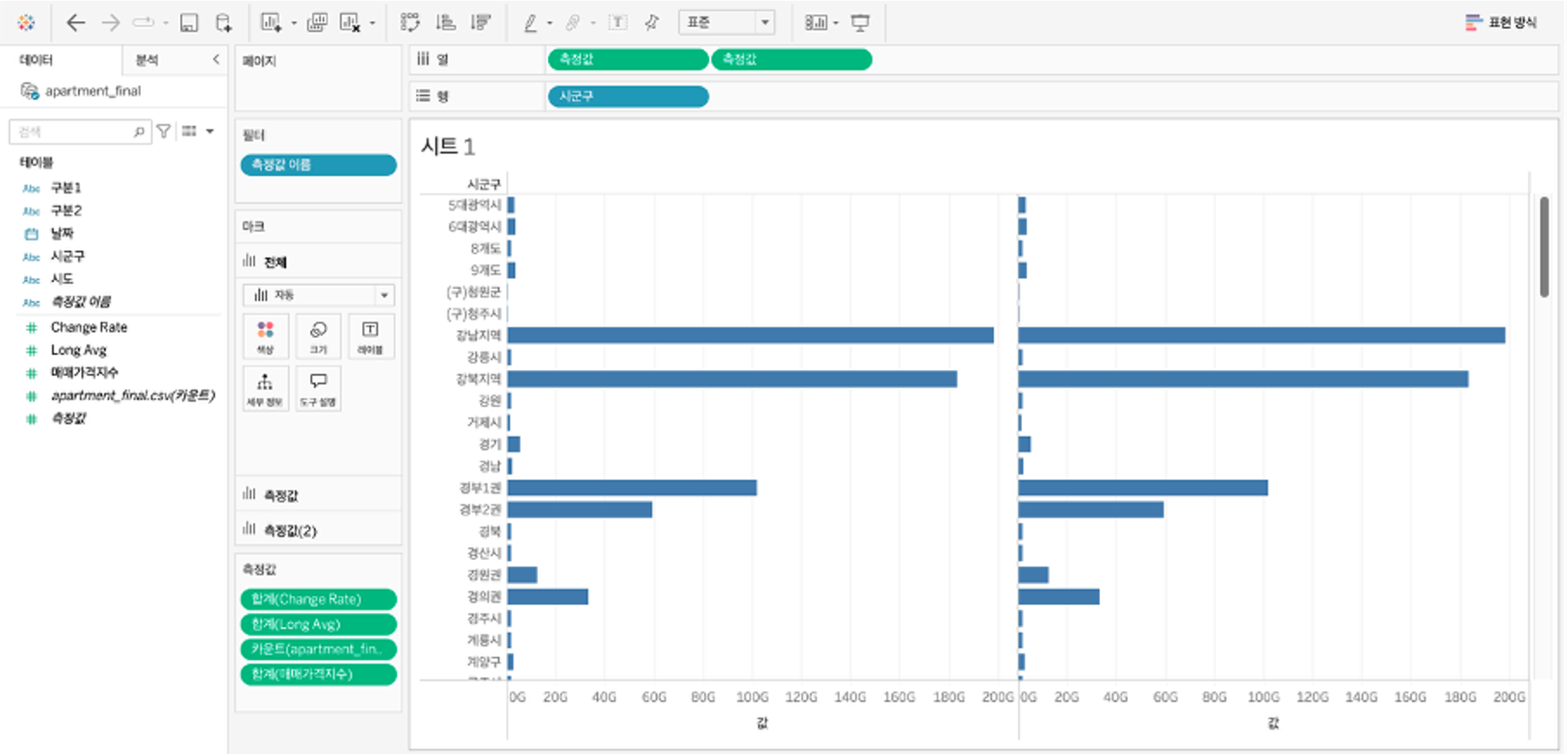Click the 세부 정보 (Detail) marks button

click(x=265, y=389)
